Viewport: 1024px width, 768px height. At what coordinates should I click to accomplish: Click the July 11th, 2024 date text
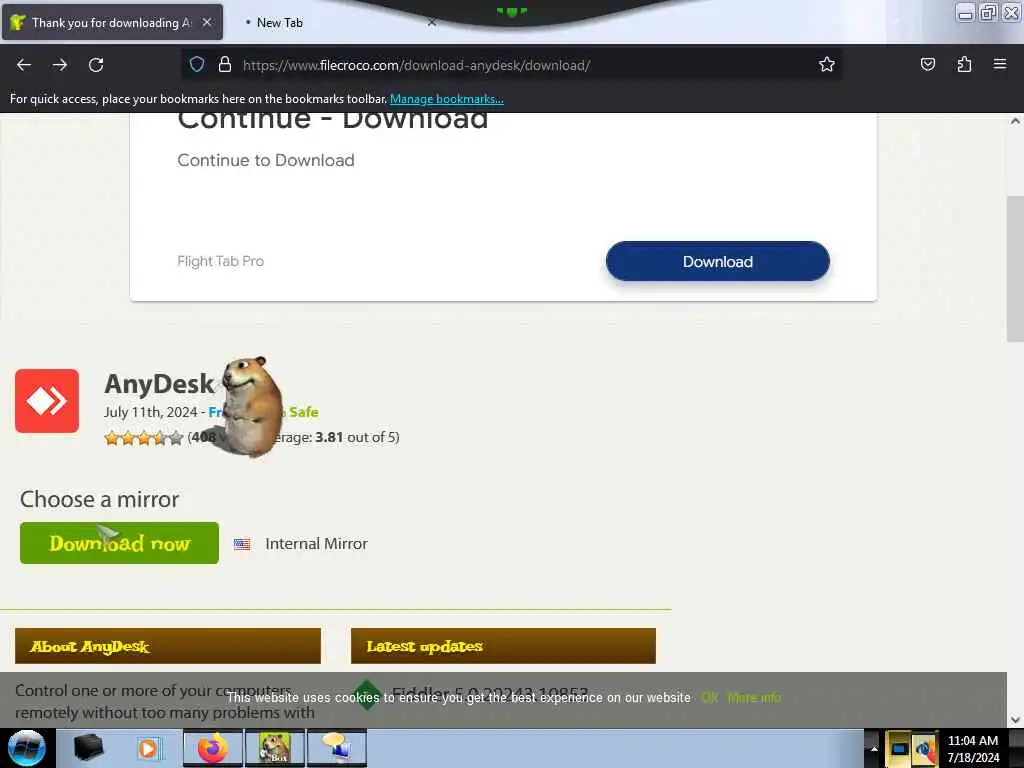coord(150,412)
